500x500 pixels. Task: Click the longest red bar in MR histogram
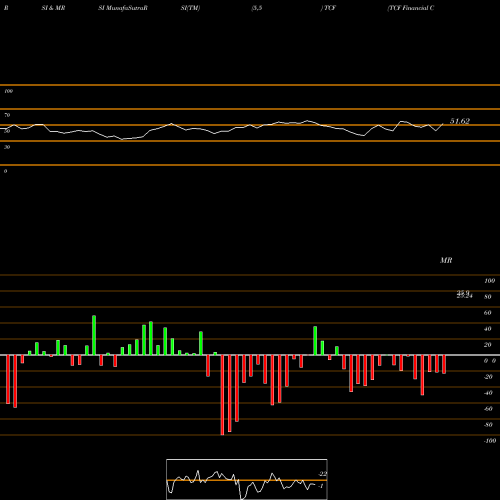point(222,395)
